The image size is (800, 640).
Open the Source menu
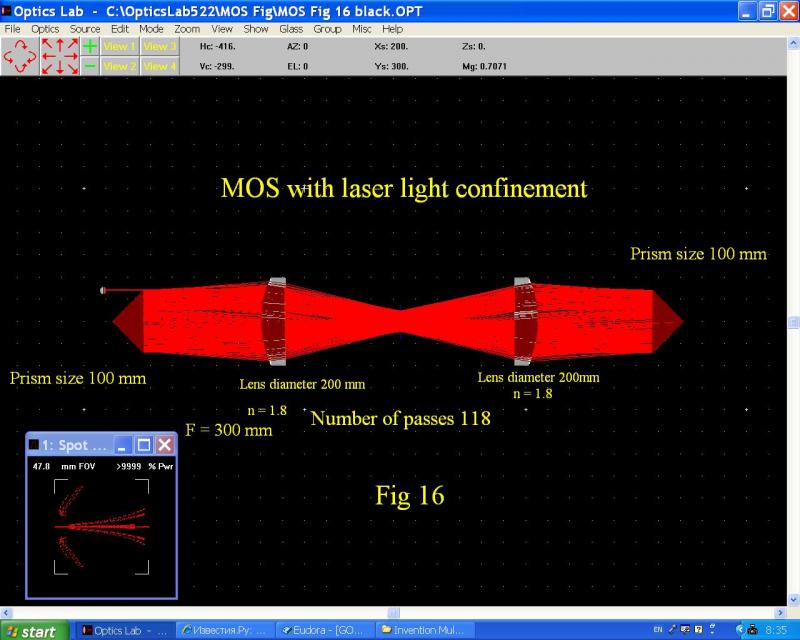[x=85, y=29]
